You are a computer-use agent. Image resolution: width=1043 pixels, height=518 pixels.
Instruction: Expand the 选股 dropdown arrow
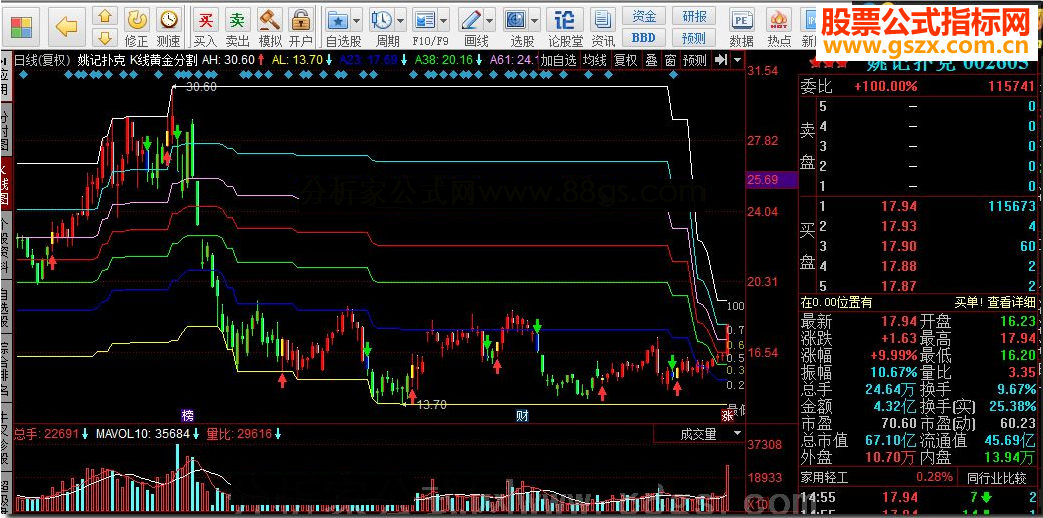[533, 20]
